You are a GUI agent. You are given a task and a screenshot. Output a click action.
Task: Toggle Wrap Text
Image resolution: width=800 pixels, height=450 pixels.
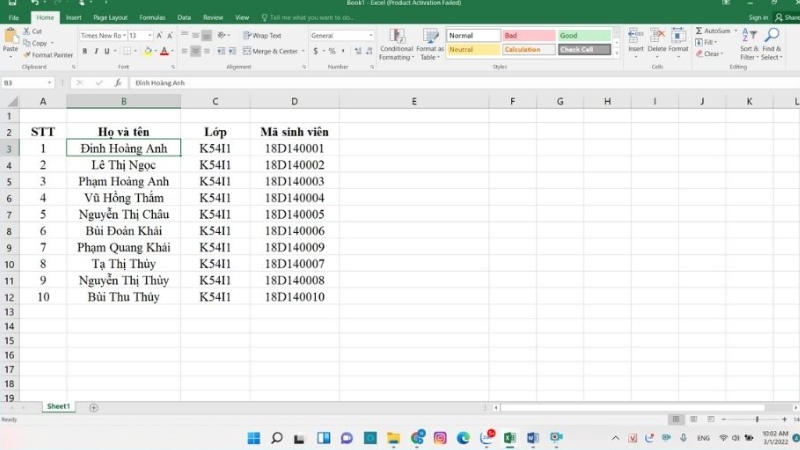click(x=262, y=36)
